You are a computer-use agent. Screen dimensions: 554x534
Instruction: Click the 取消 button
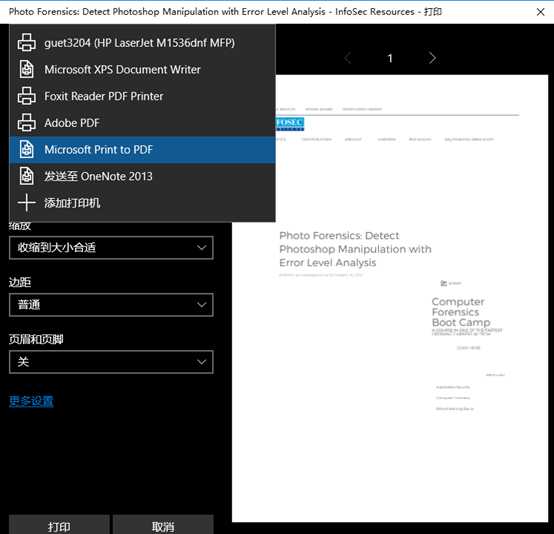pos(163,525)
